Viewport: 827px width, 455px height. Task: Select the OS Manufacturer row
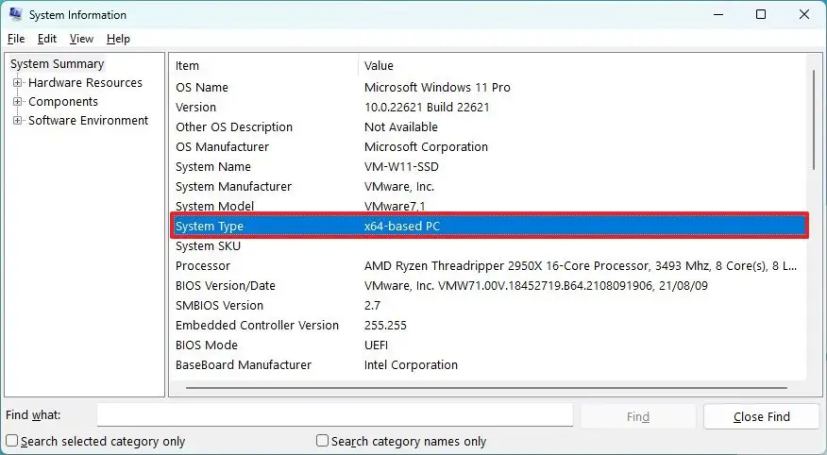[x=488, y=147]
